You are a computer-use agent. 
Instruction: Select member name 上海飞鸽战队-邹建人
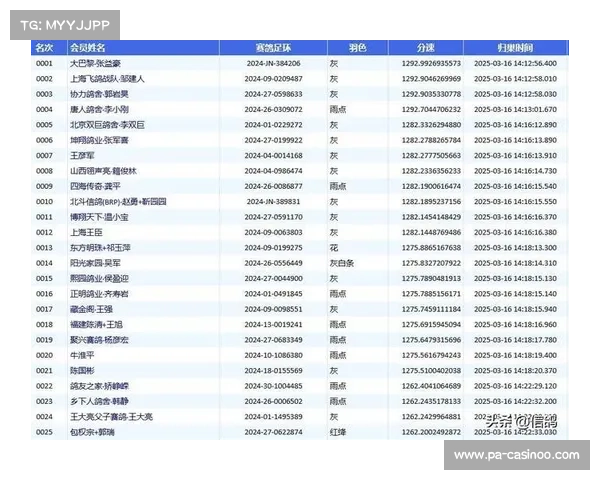pos(107,79)
